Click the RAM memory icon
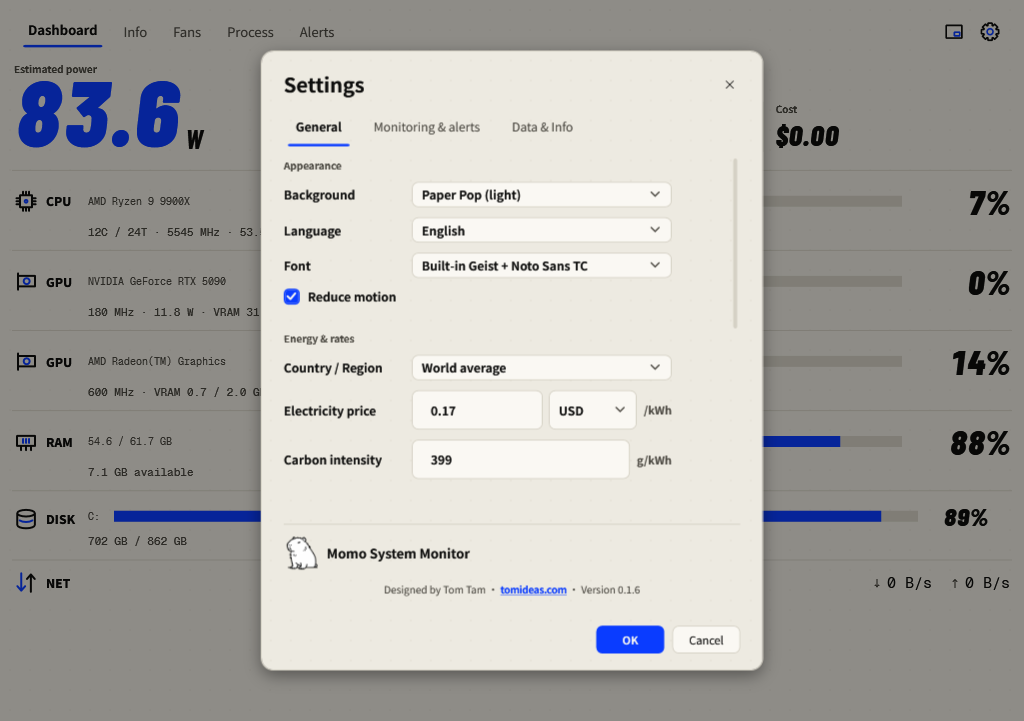 (26, 443)
